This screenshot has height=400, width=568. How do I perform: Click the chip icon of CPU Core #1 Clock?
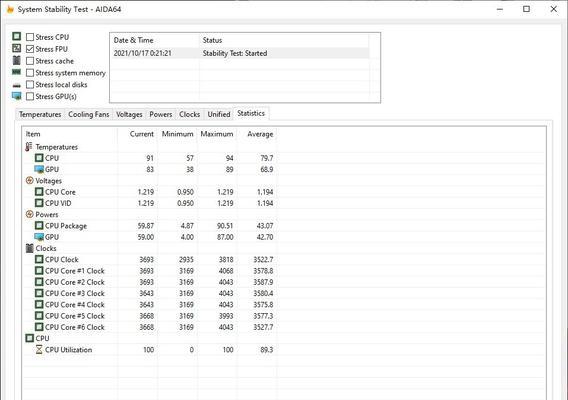39,271
